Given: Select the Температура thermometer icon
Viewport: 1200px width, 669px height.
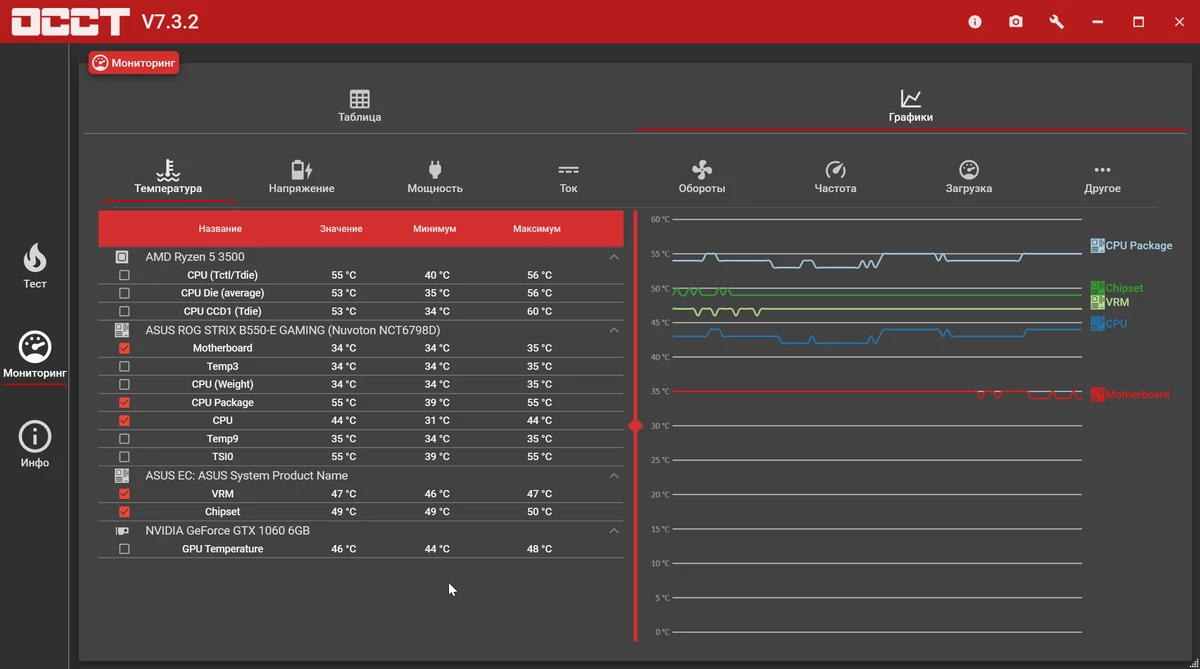Looking at the screenshot, I should [x=168, y=169].
